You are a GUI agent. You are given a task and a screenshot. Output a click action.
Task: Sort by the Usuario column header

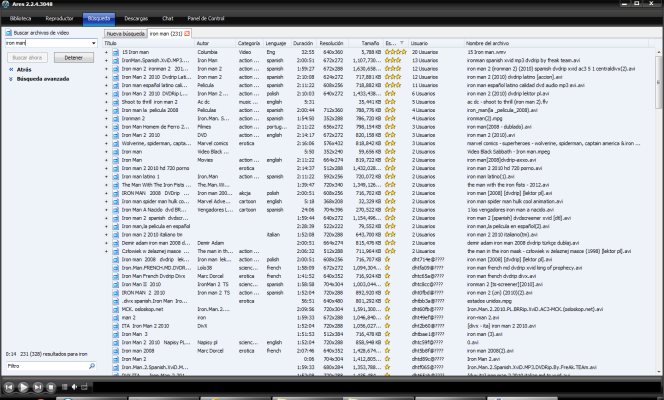pyautogui.click(x=436, y=43)
